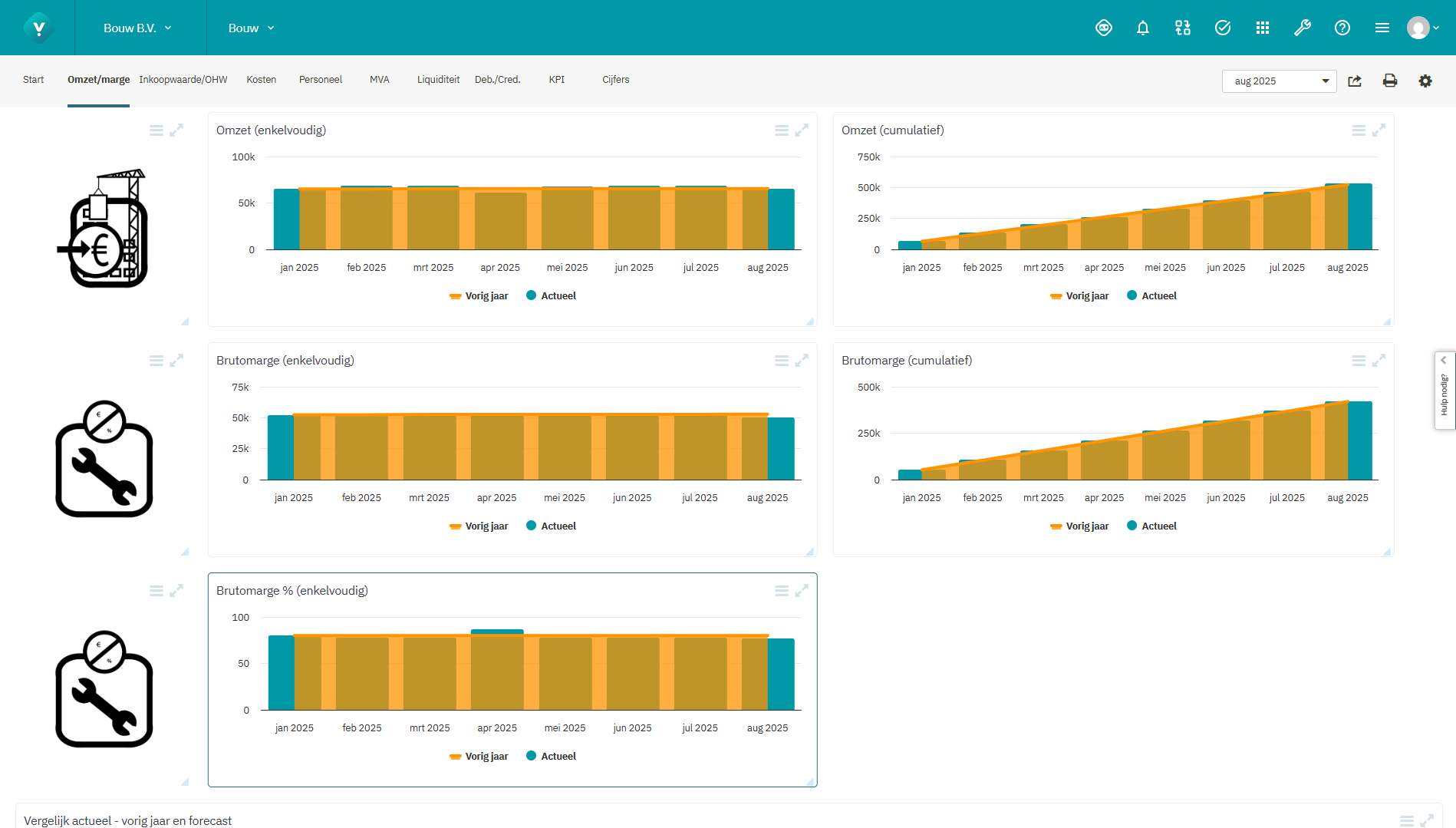Image resolution: width=1456 pixels, height=828 pixels.
Task: Expand Omzet (enkelvoudig) chart to fullscreen
Action: pos(802,130)
